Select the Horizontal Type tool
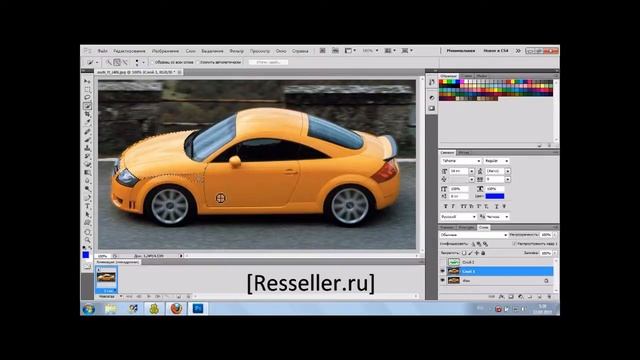640x360 pixels. click(x=87, y=206)
